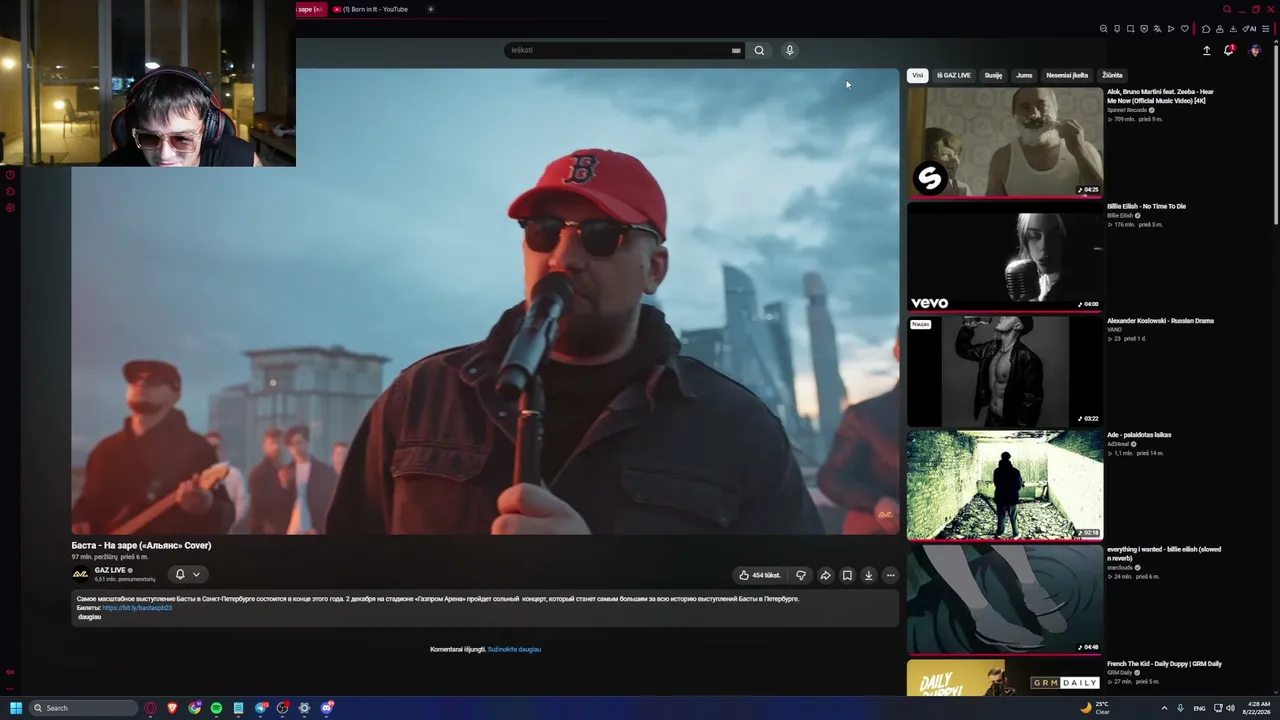Open the YouTube upload/create button
This screenshot has width=1280, height=720.
pos(1206,50)
